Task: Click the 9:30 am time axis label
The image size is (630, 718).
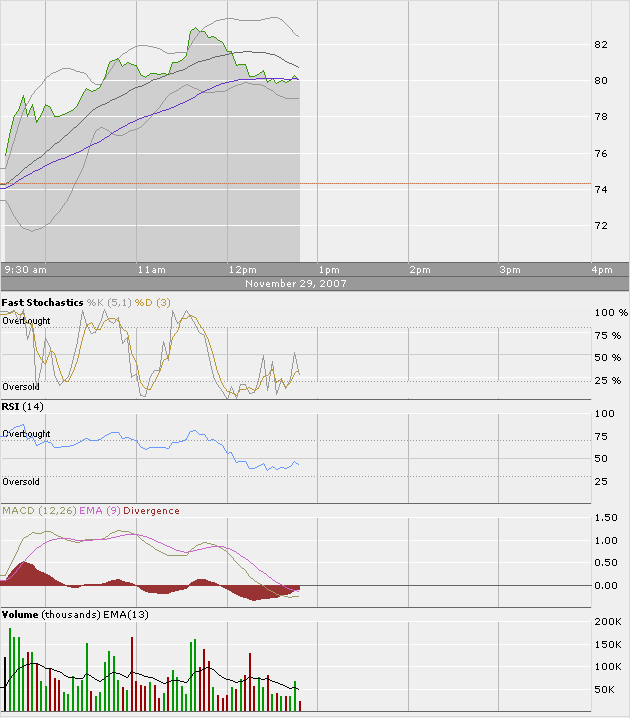Action: tap(26, 270)
